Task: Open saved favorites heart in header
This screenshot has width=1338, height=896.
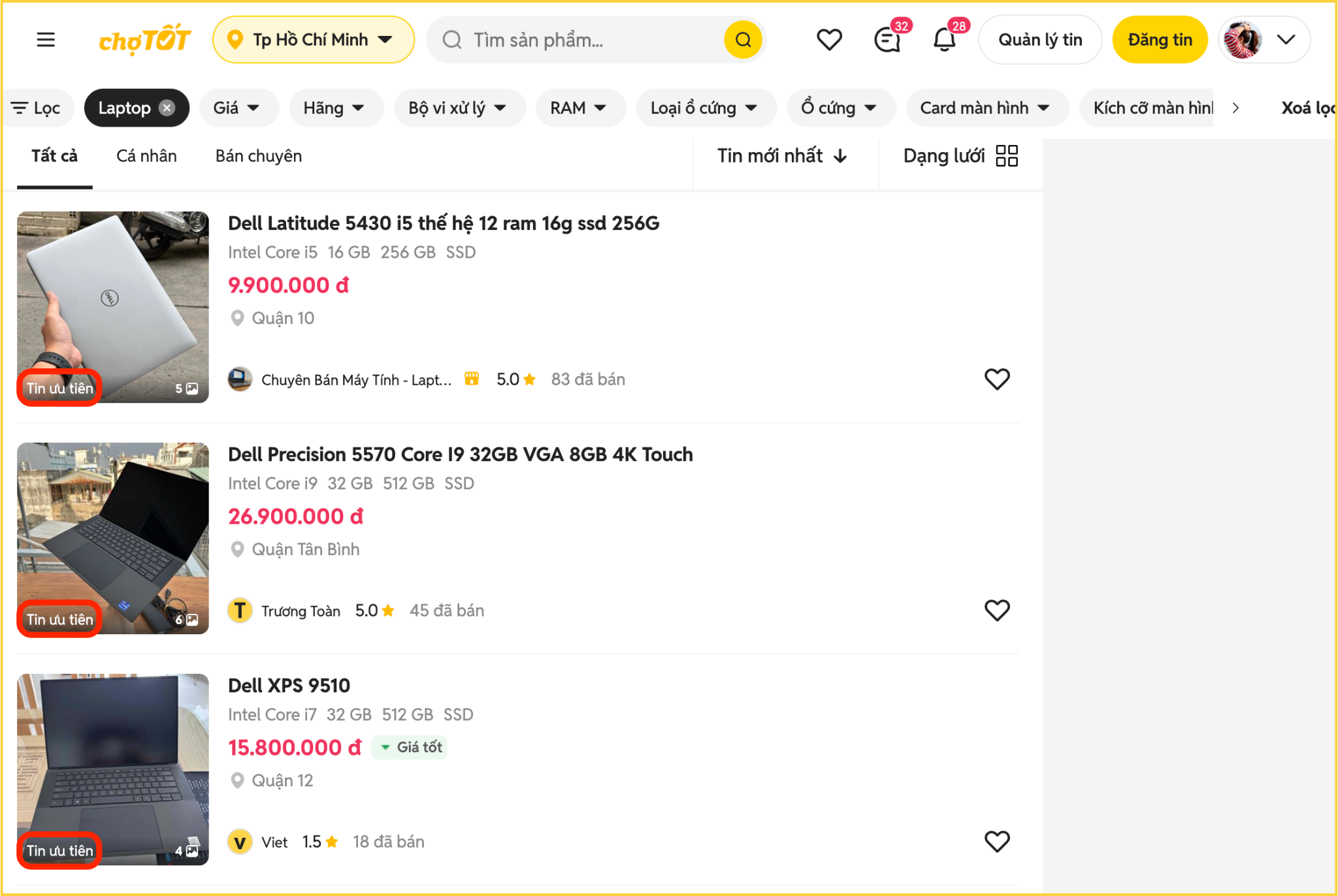Action: pos(829,40)
